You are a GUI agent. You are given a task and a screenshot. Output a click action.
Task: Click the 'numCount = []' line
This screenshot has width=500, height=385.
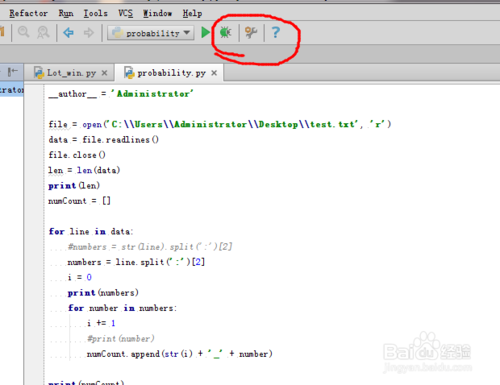(x=79, y=201)
